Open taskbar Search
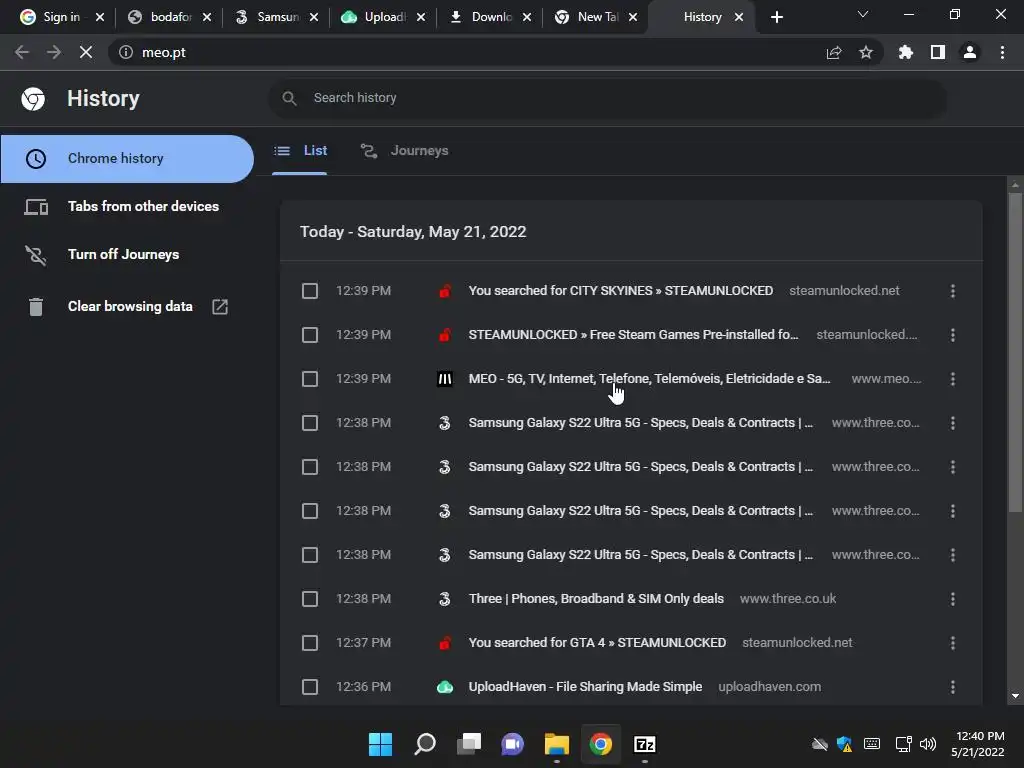Viewport: 1024px width, 768px height. point(424,744)
